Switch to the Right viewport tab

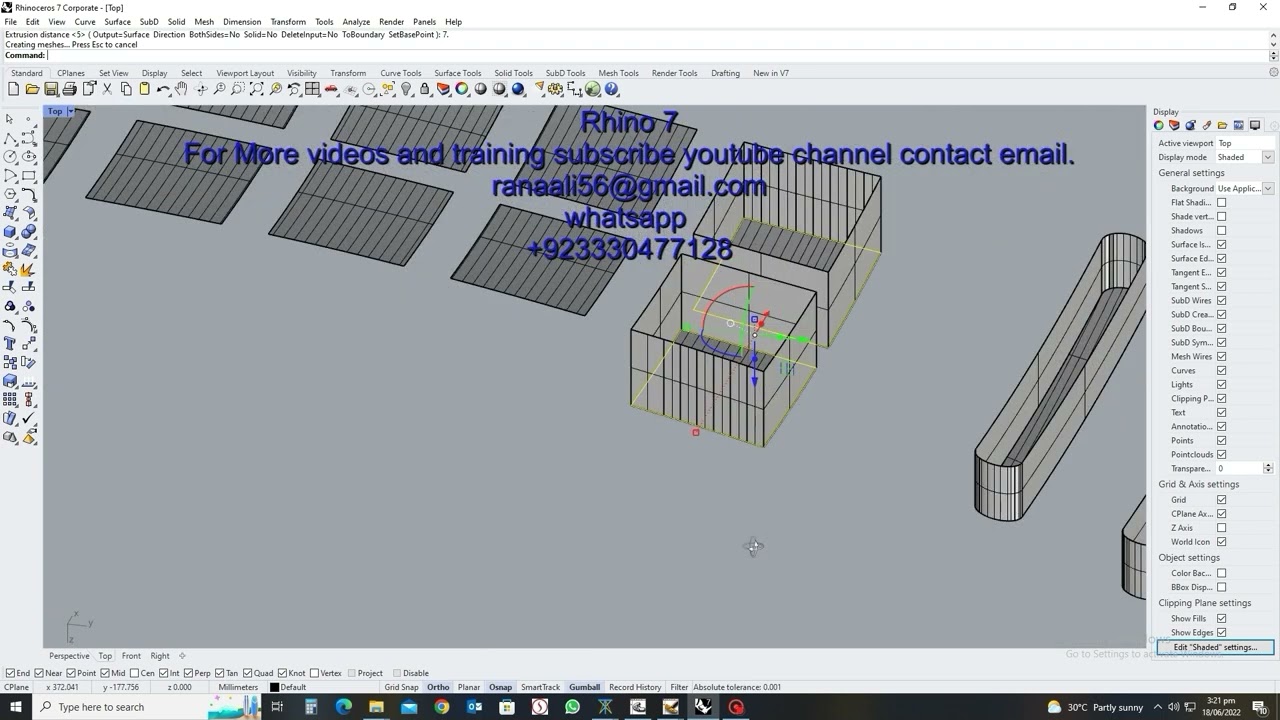(x=160, y=656)
